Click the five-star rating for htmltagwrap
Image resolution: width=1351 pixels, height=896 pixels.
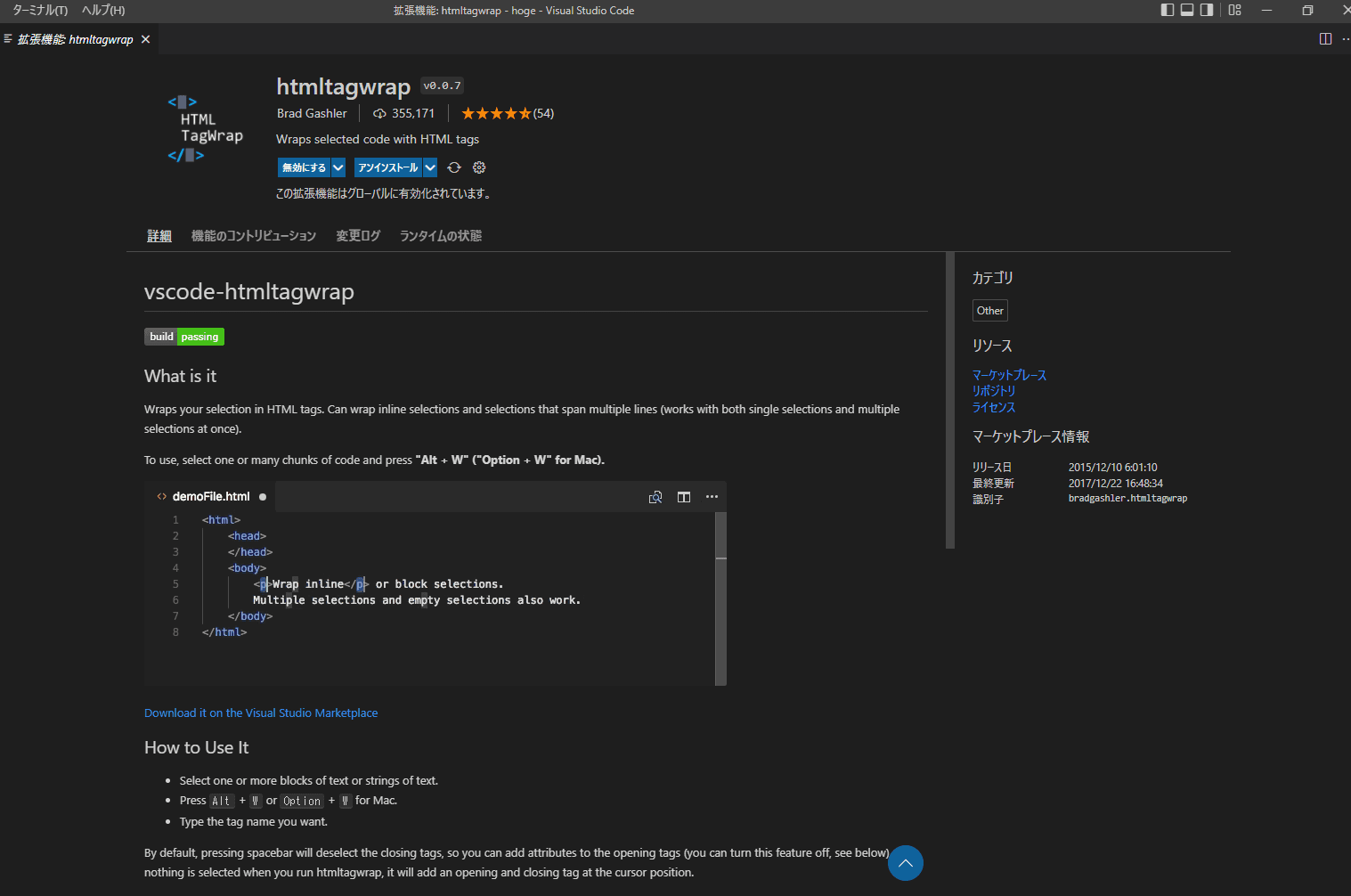(496, 114)
